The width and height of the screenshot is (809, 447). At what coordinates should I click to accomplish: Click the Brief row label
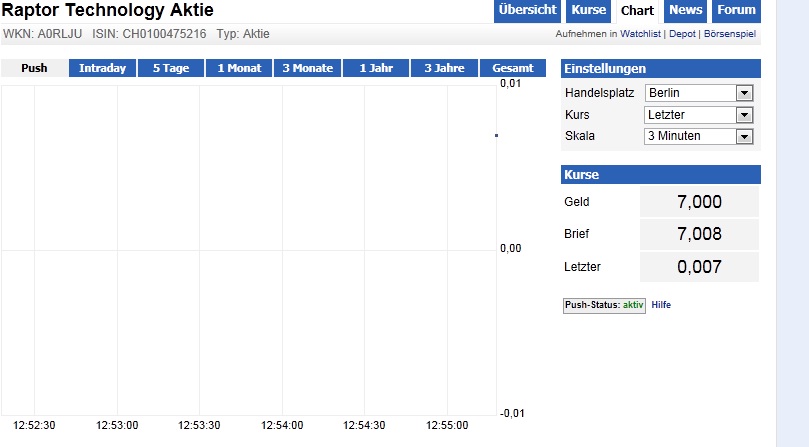coord(576,234)
